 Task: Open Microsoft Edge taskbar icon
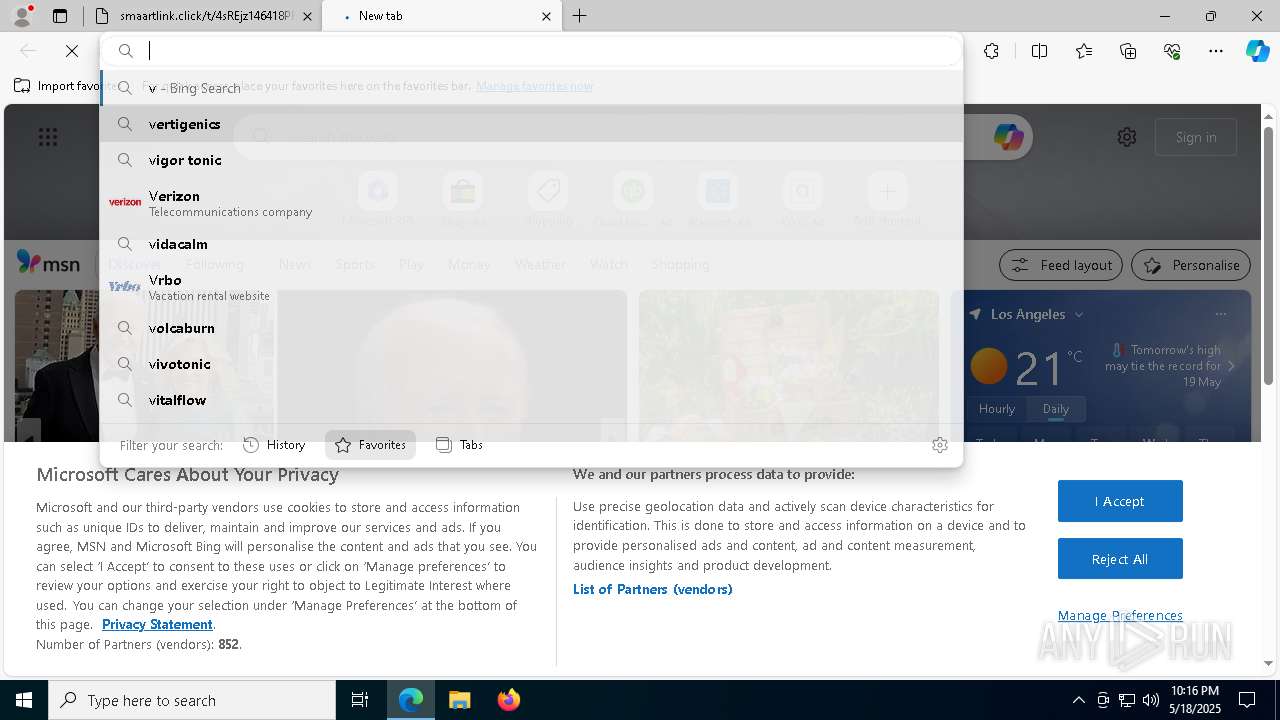411,700
